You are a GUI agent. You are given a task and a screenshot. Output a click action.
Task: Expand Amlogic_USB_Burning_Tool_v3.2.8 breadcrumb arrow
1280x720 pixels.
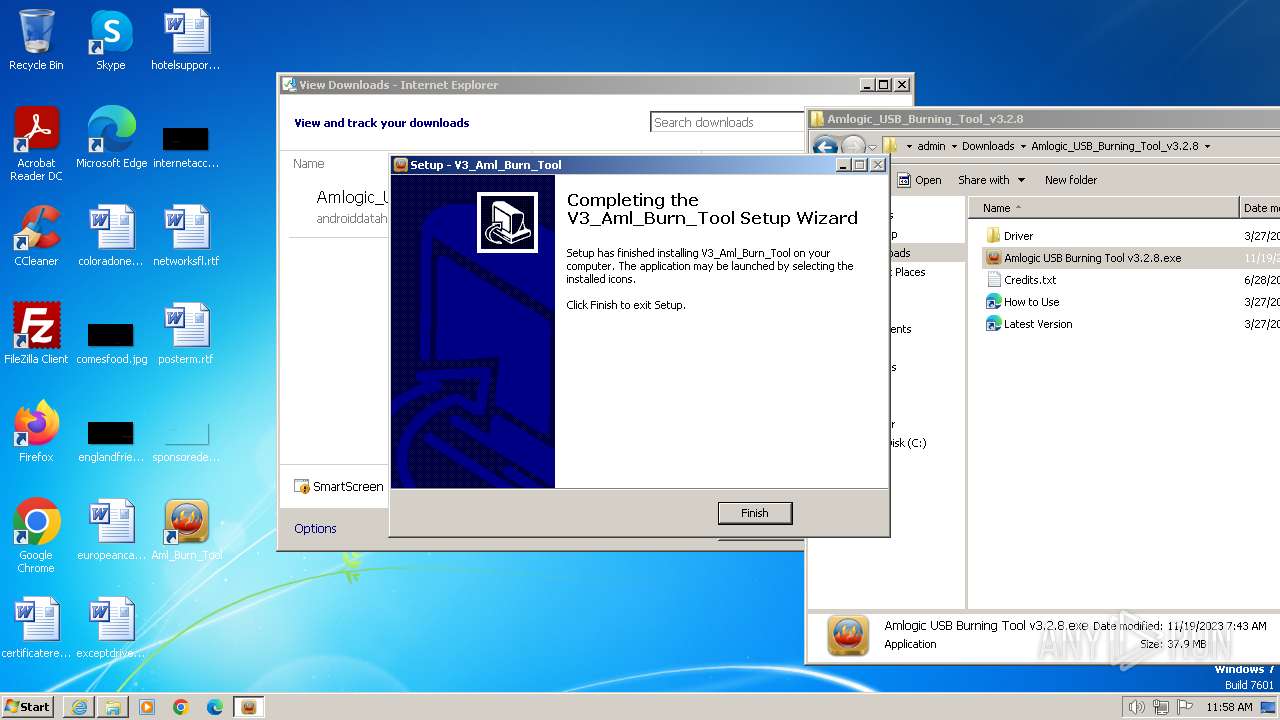pos(1207,146)
